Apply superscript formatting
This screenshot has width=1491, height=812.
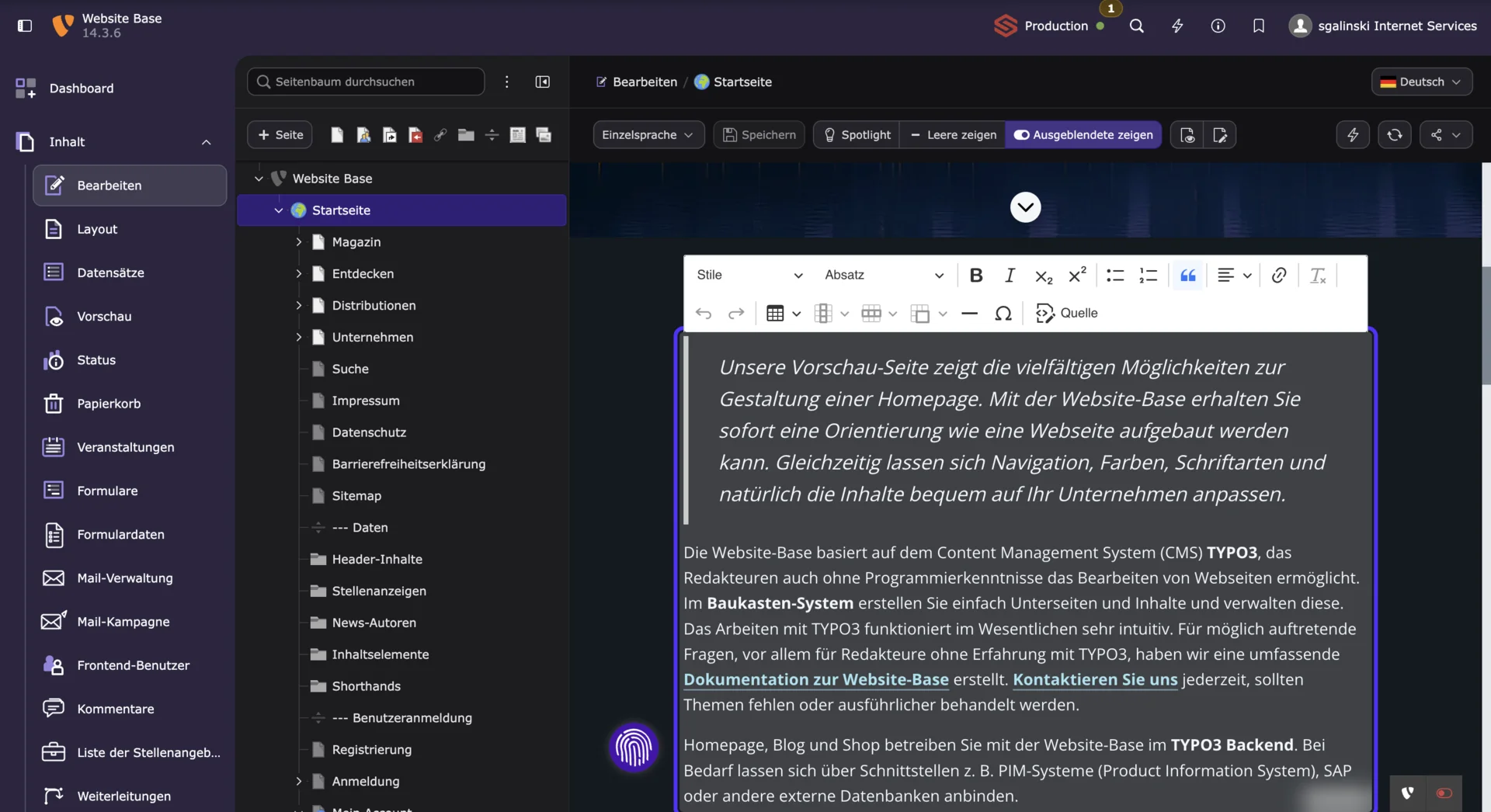[x=1077, y=275]
